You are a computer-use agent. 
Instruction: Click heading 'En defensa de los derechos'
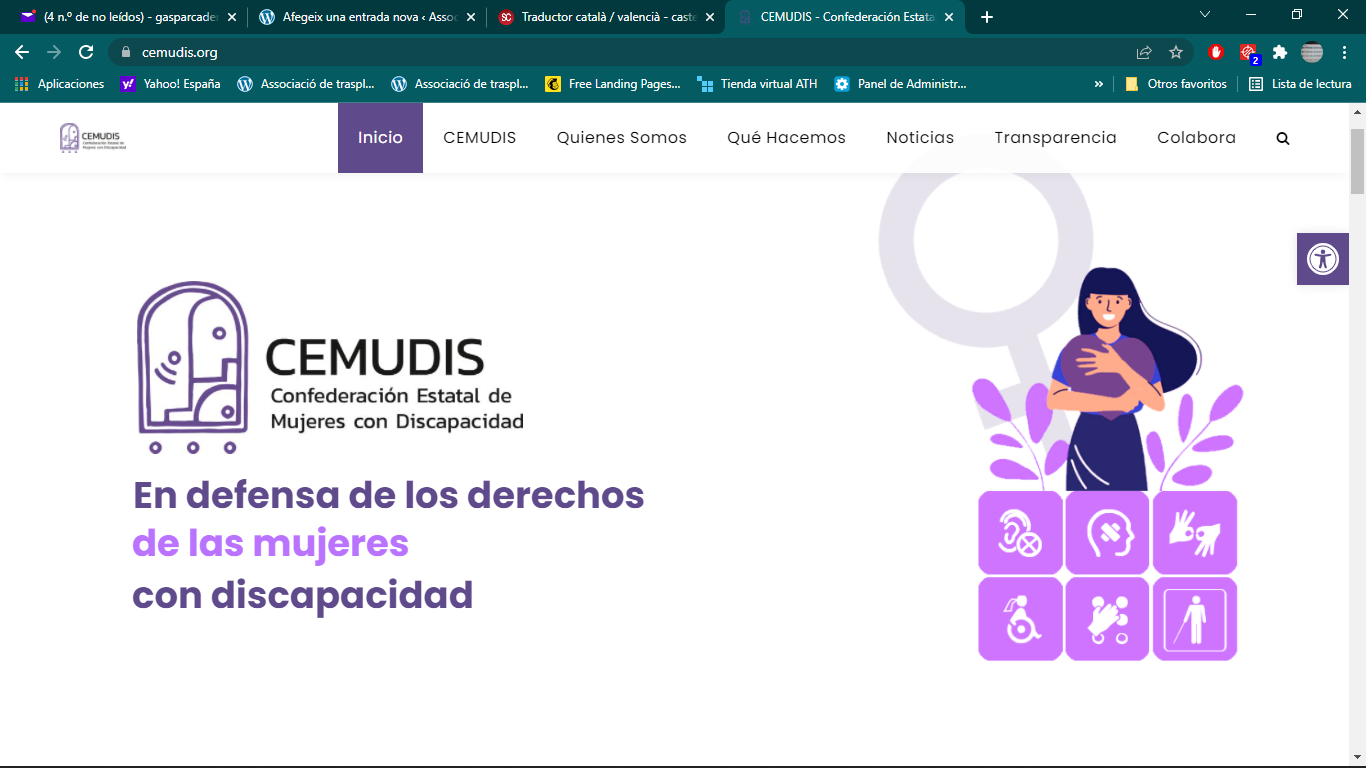389,495
